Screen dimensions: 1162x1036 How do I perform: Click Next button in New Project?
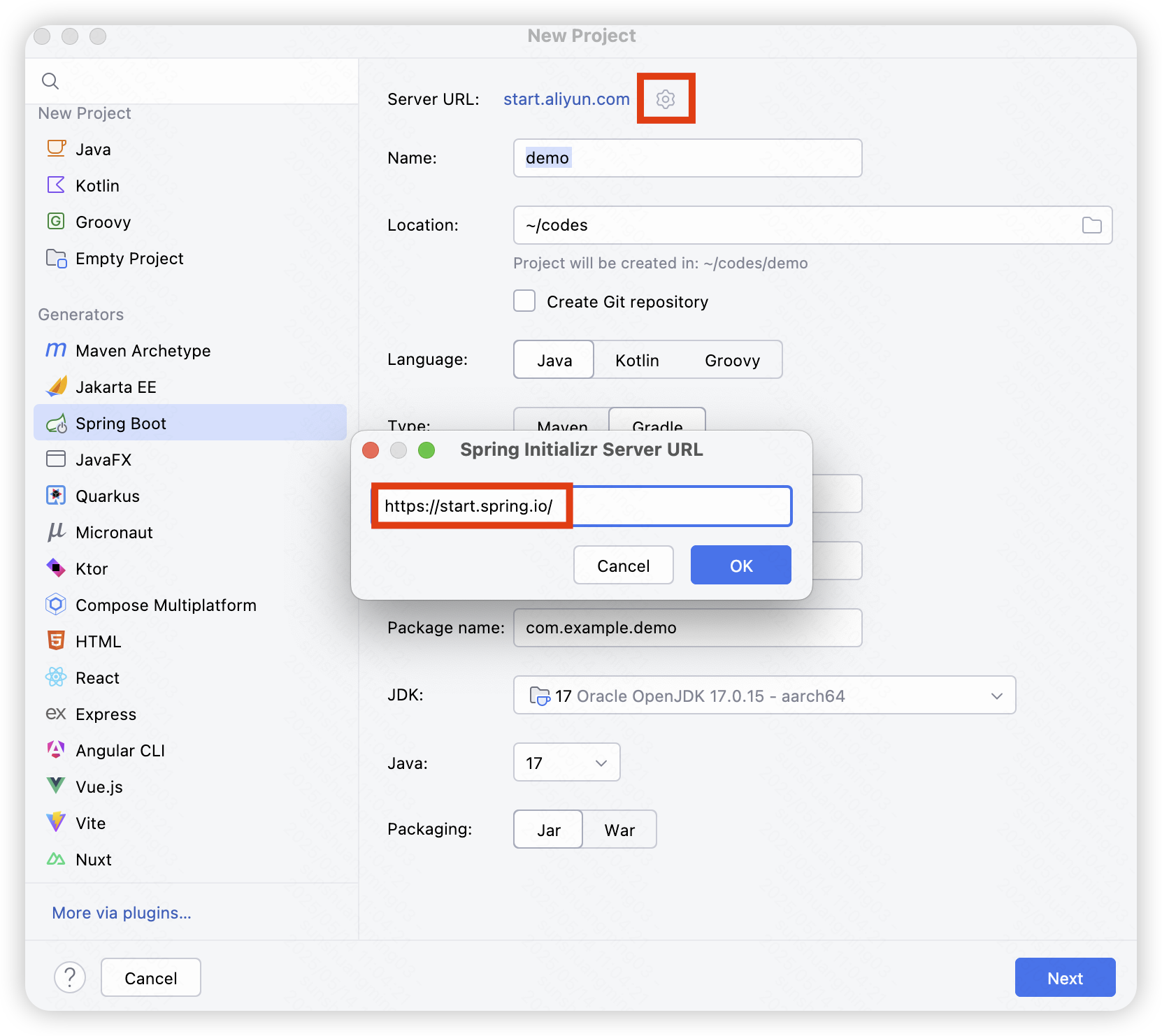pos(1065,977)
